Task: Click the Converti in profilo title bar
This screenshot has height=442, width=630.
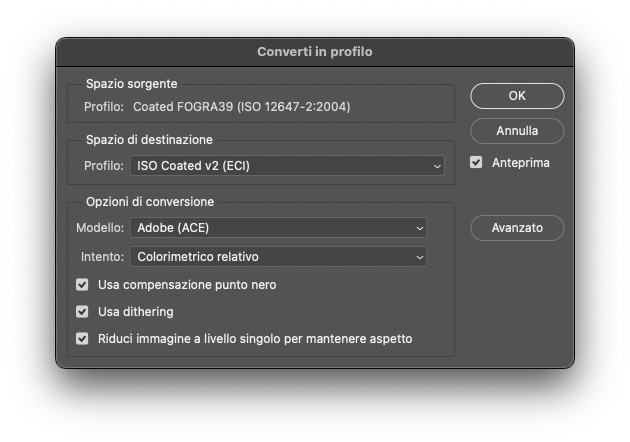Action: 315,52
